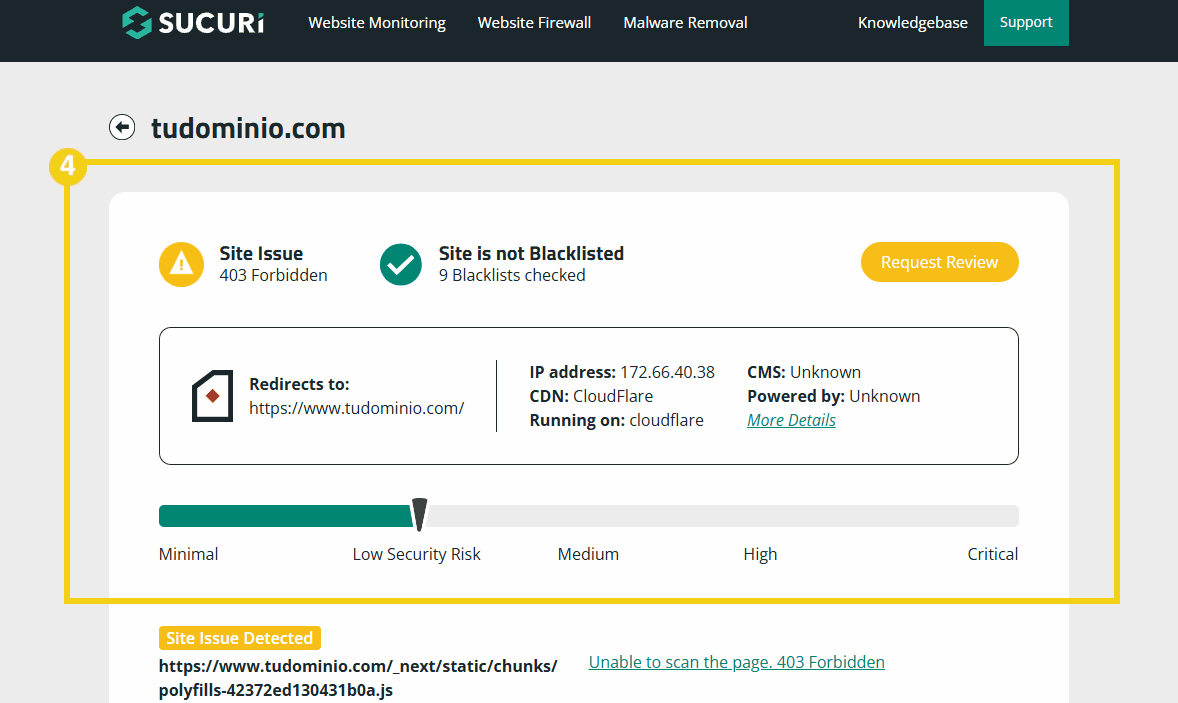This screenshot has height=703, width=1178.
Task: Click the security risk slider marker
Action: (419, 514)
